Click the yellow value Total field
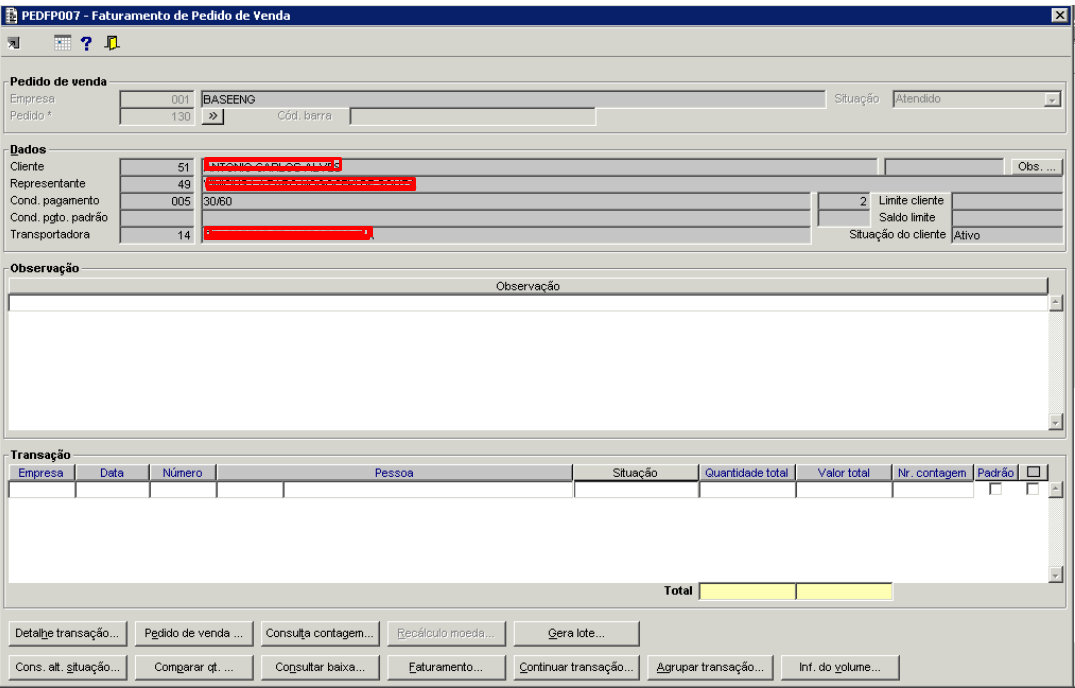This screenshot has height=688, width=1075. (844, 591)
